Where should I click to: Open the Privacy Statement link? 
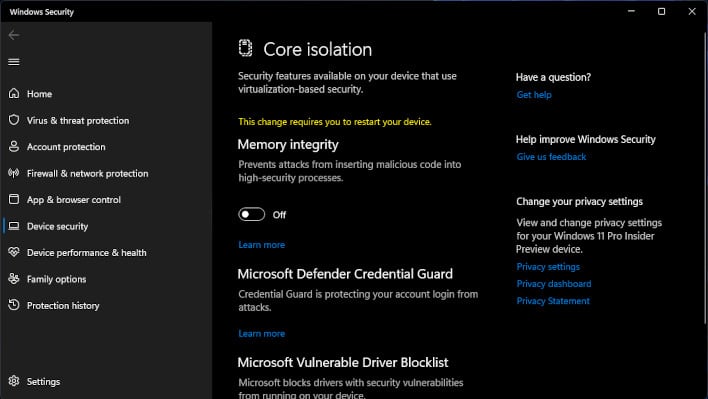click(553, 301)
